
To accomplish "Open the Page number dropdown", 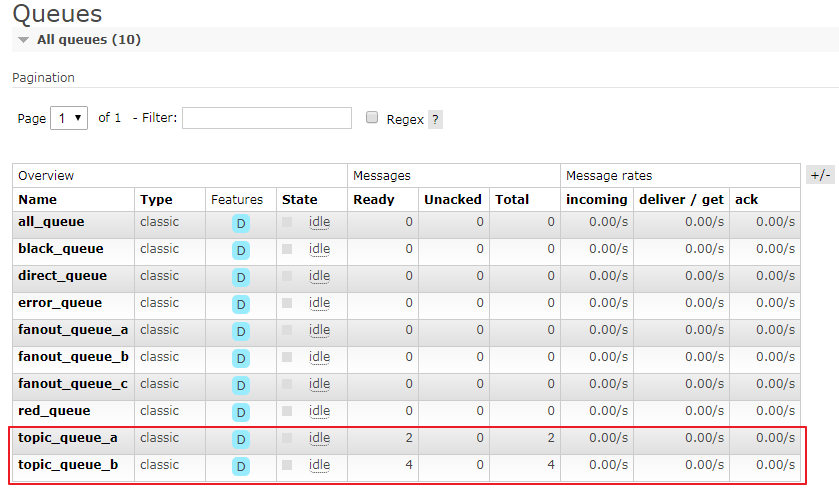I will point(69,118).
